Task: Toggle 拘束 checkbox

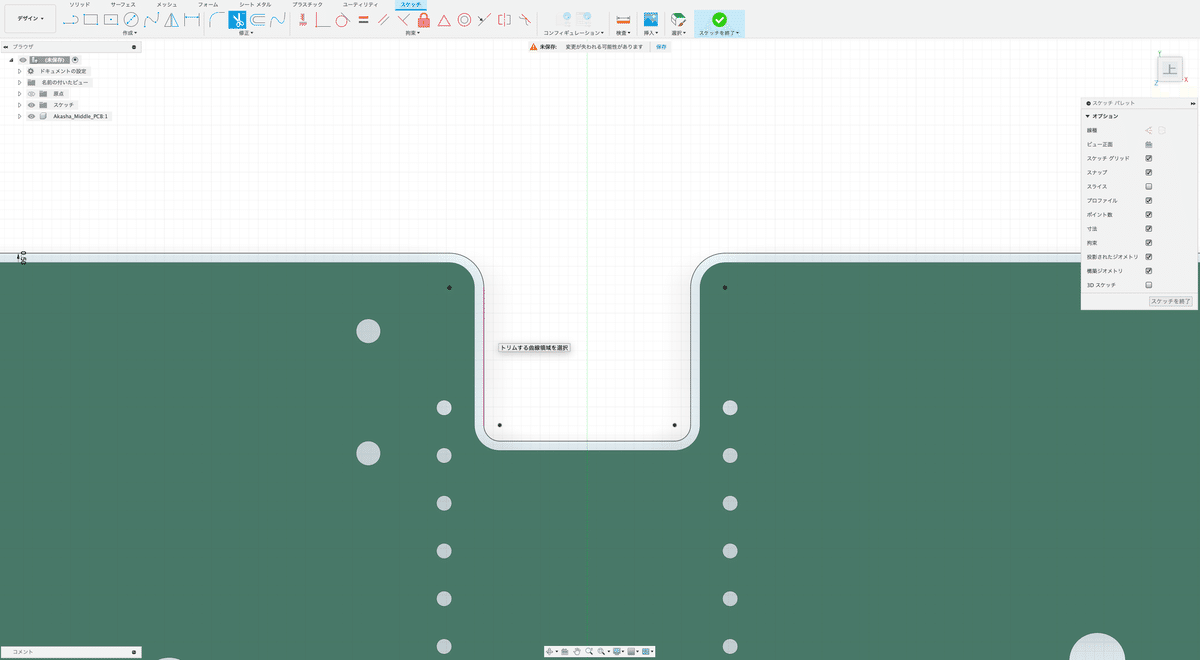Action: (x=1149, y=243)
